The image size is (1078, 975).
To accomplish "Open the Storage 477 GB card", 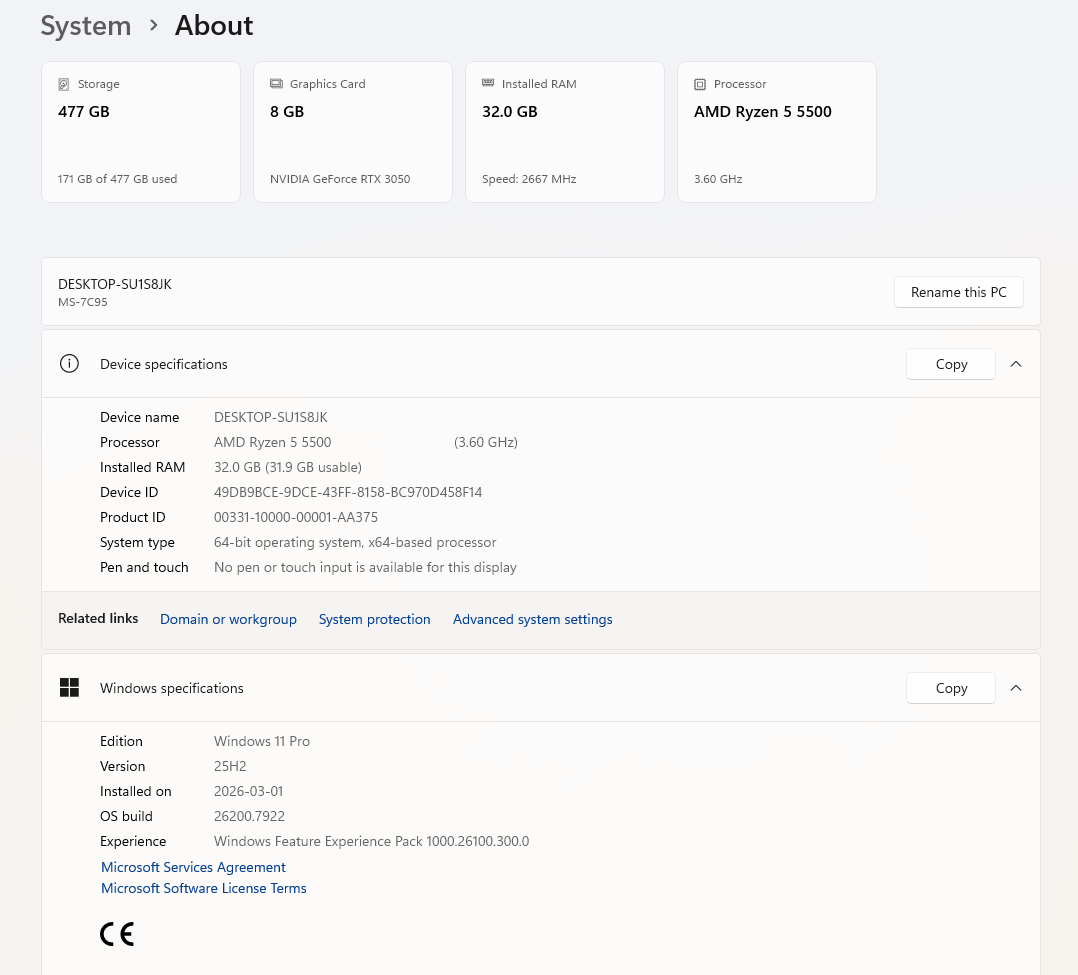I will [141, 132].
